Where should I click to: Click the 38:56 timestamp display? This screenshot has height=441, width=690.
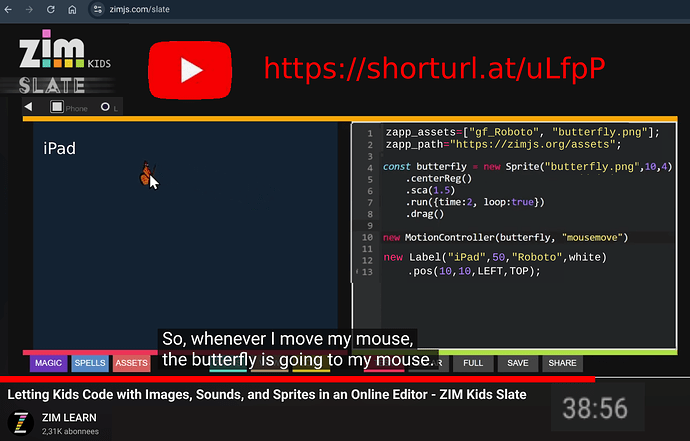click(595, 408)
